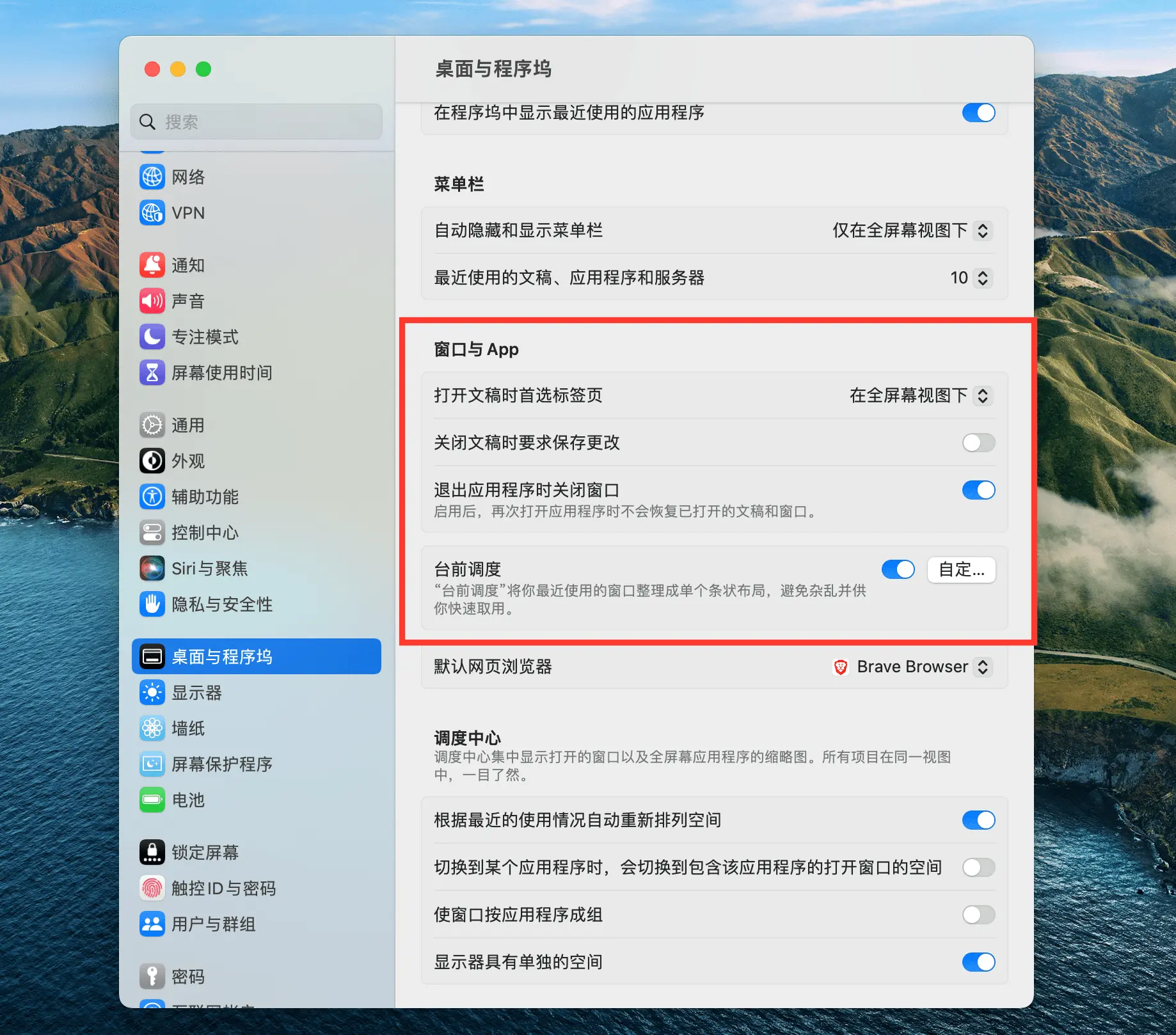
Task: Click the 屏幕使用时间 hourglass icon
Action: coord(152,372)
